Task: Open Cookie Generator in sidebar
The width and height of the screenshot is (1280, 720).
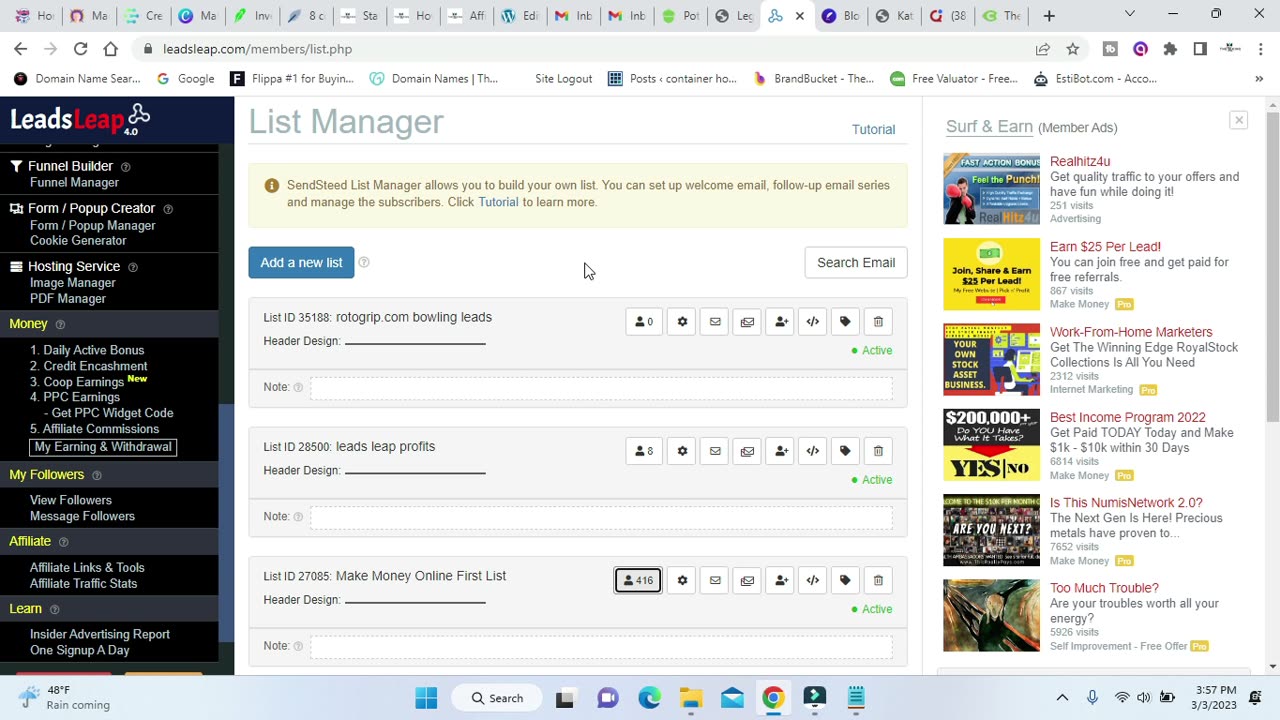Action: [78, 241]
